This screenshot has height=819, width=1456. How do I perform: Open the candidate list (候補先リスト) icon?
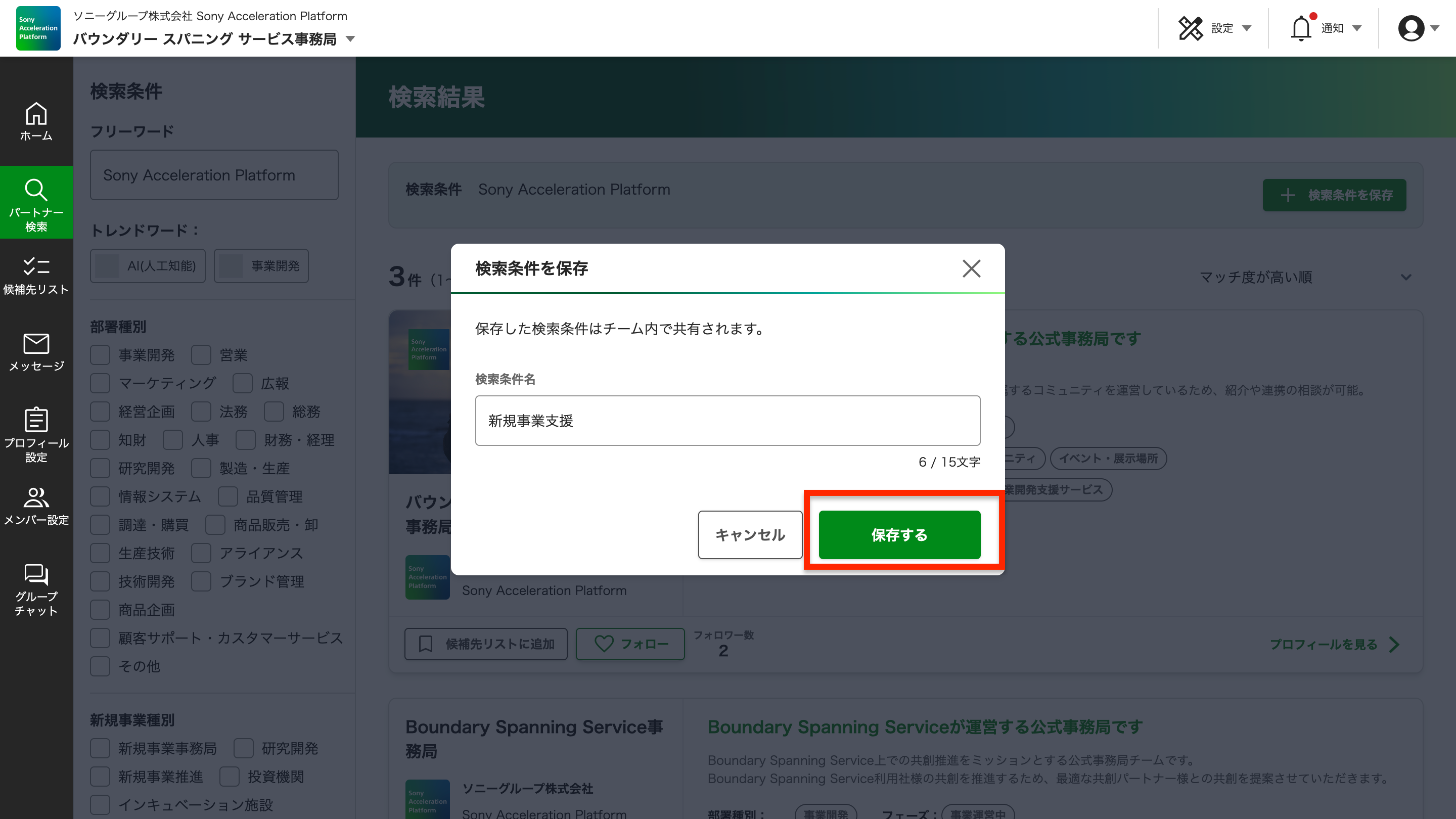tap(36, 275)
